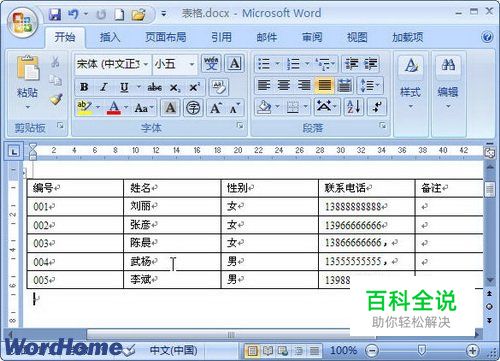Toggle bold formatting
The image size is (500, 361).
point(84,87)
